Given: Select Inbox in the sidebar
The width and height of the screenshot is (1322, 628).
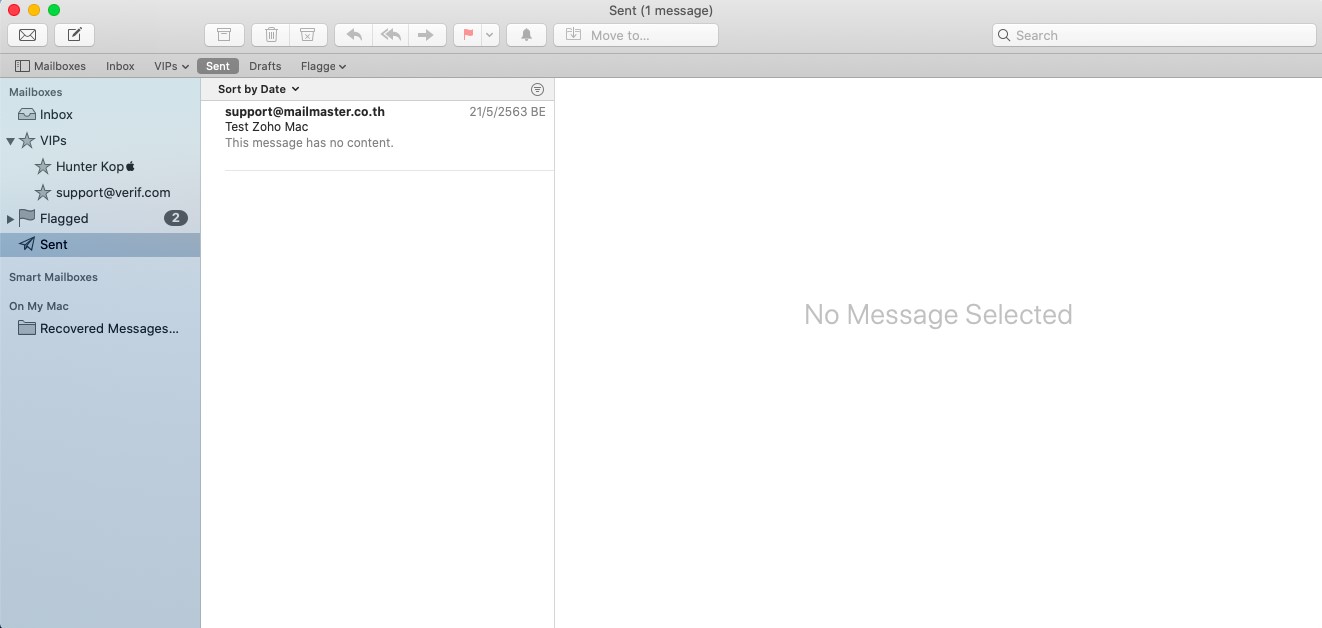Looking at the screenshot, I should pyautogui.click(x=100, y=114).
